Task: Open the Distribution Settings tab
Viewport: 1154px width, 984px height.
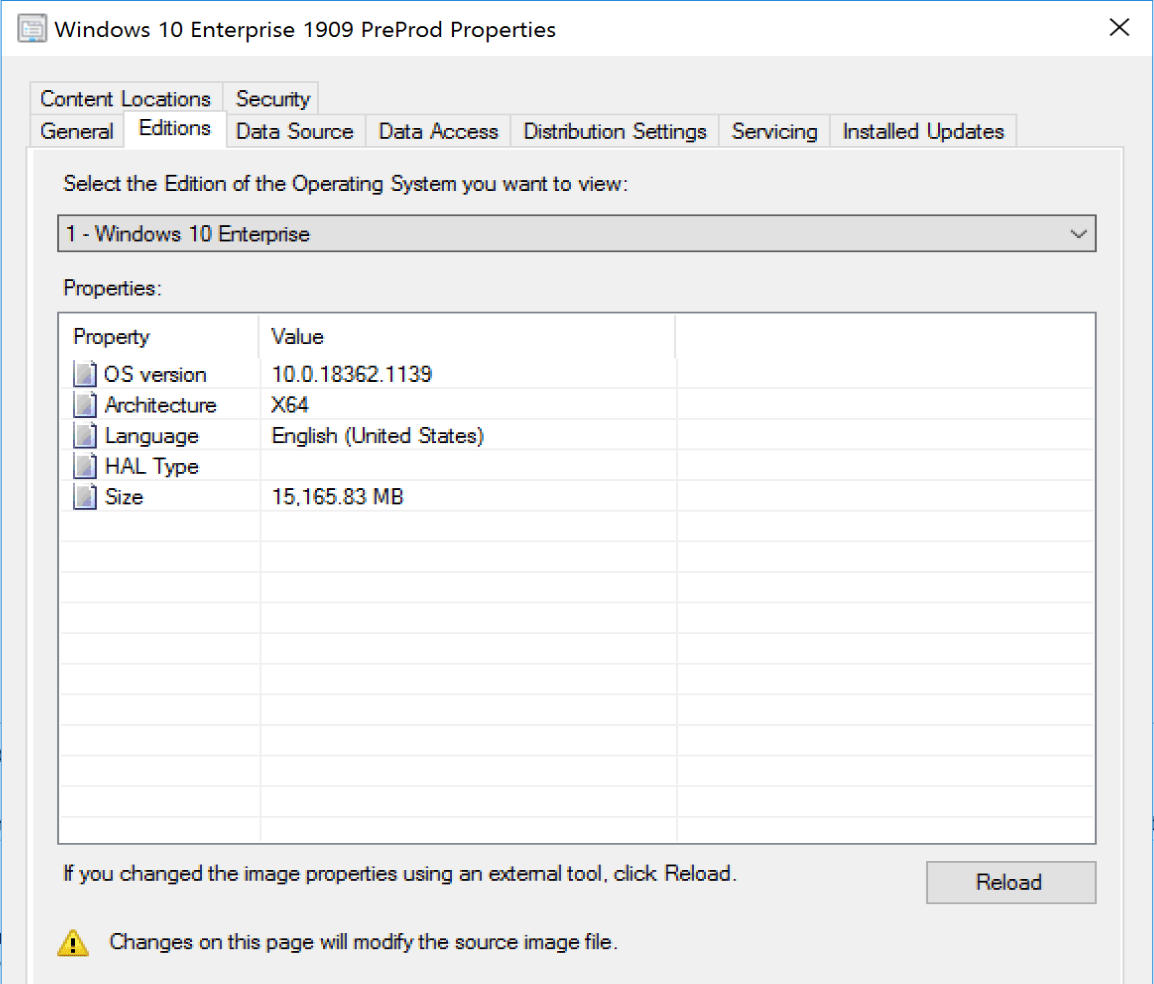Action: [x=614, y=131]
